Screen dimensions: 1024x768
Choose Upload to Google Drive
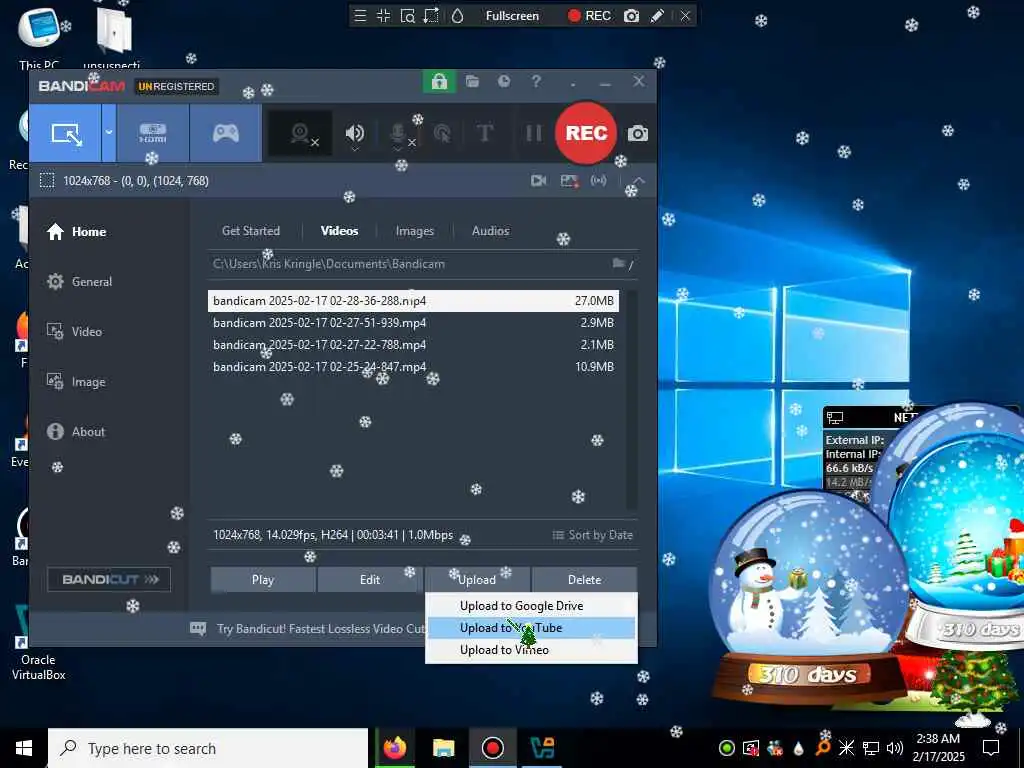531,606
